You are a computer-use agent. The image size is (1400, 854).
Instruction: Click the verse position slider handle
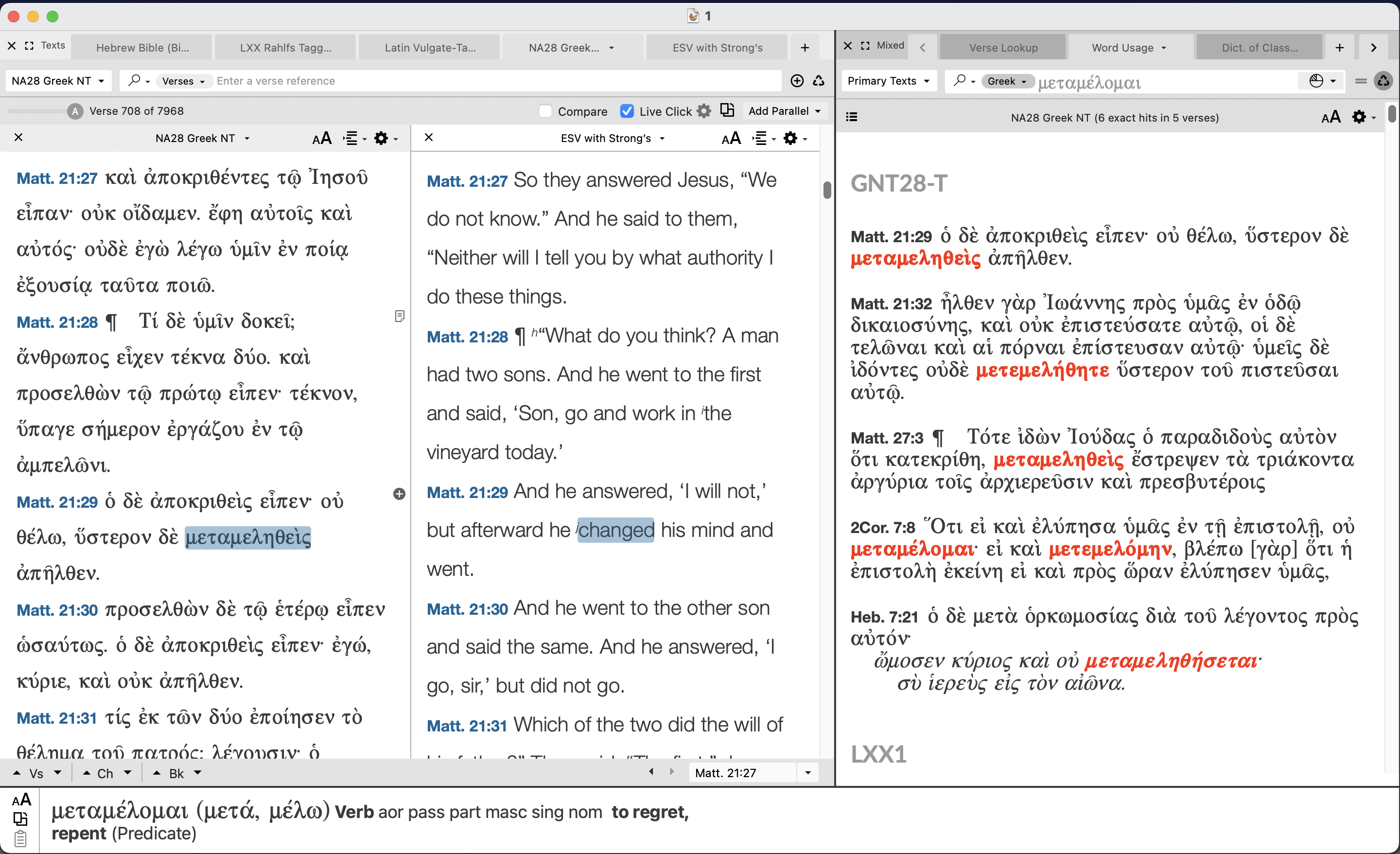(x=75, y=111)
